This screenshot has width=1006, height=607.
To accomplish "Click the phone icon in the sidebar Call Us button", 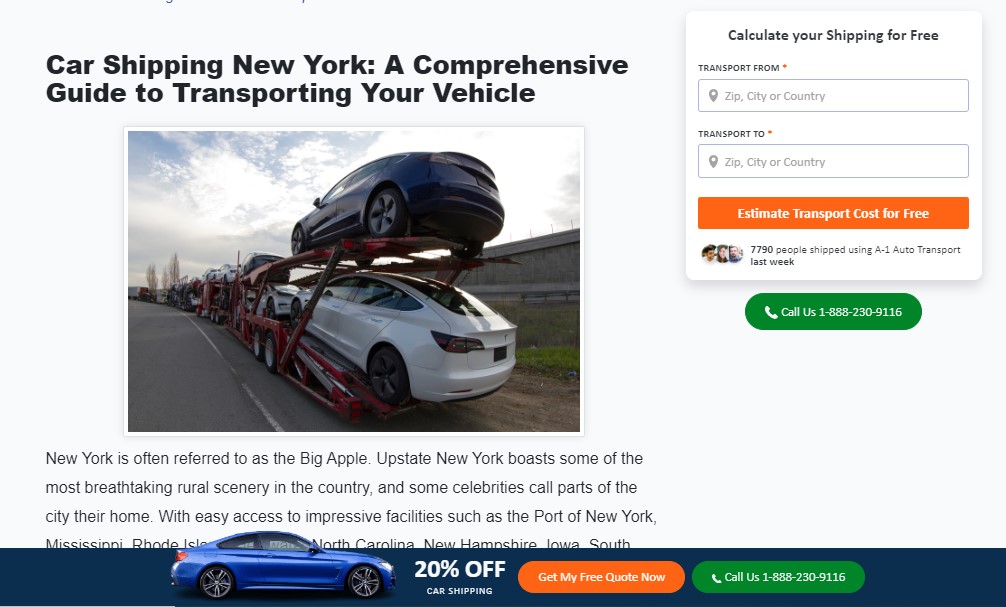I will [771, 312].
